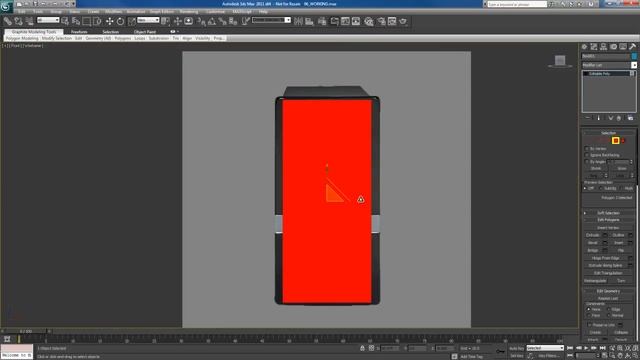Switch to Graphite Modeling Tools tab
640x360 pixels.
(x=34, y=31)
